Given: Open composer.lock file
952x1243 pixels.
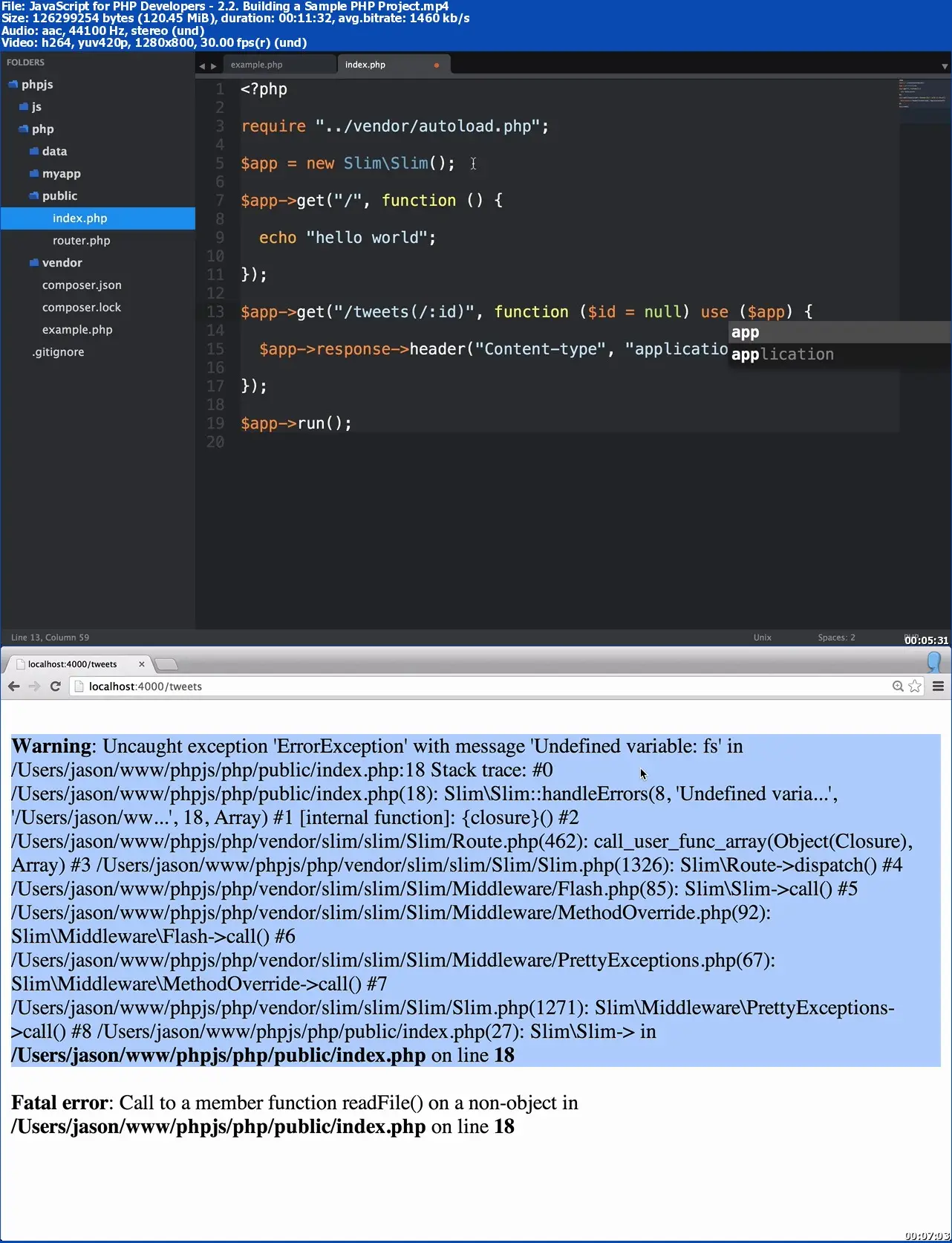Looking at the screenshot, I should [x=82, y=308].
